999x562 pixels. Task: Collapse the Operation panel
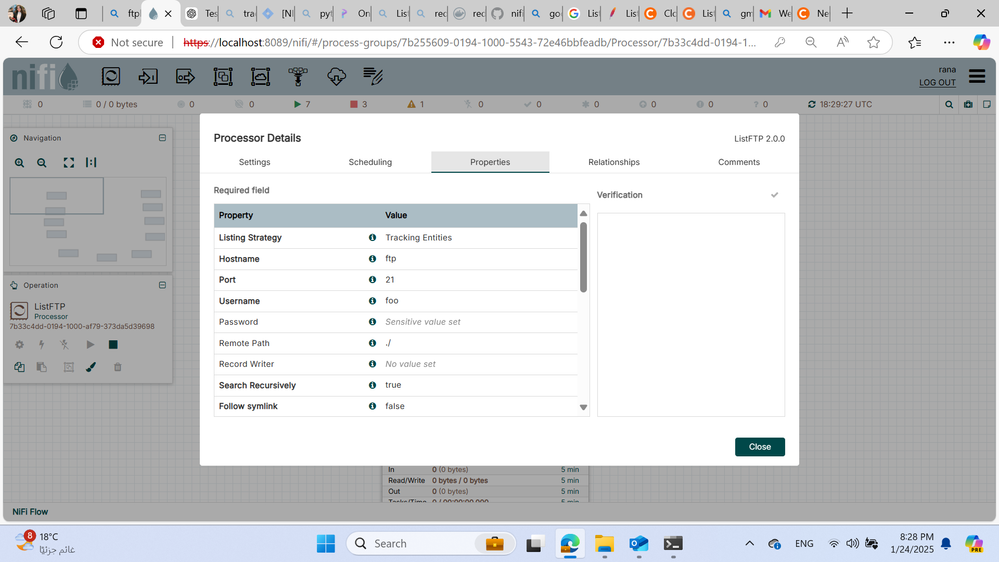tap(162, 285)
